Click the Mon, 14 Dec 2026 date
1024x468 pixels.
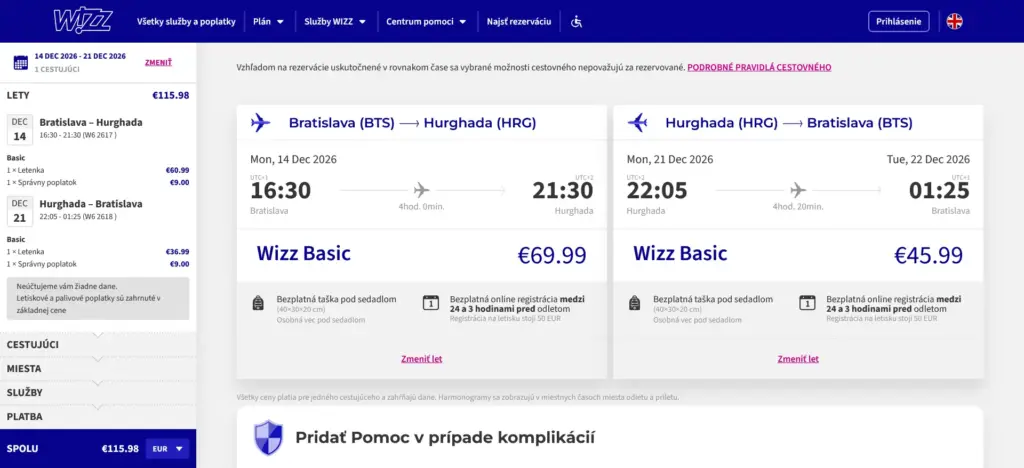point(293,159)
